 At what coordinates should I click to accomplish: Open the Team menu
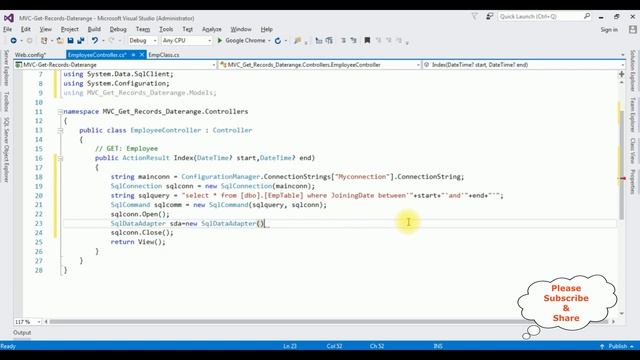(x=143, y=29)
